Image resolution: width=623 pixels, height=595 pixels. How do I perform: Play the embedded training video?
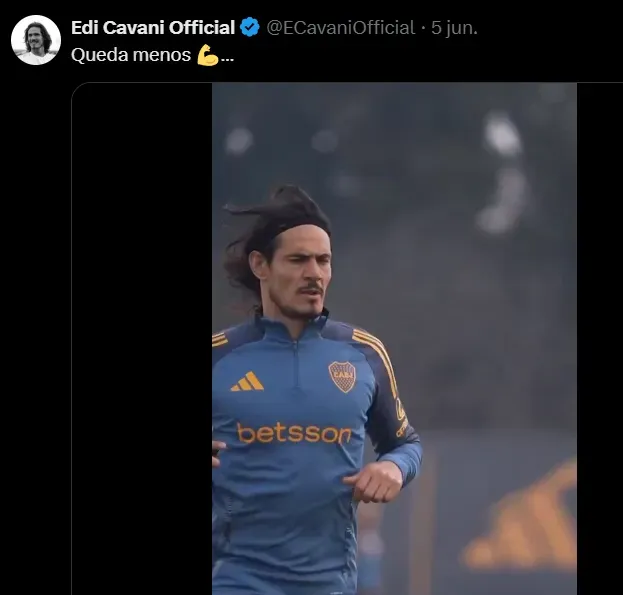[394, 338]
